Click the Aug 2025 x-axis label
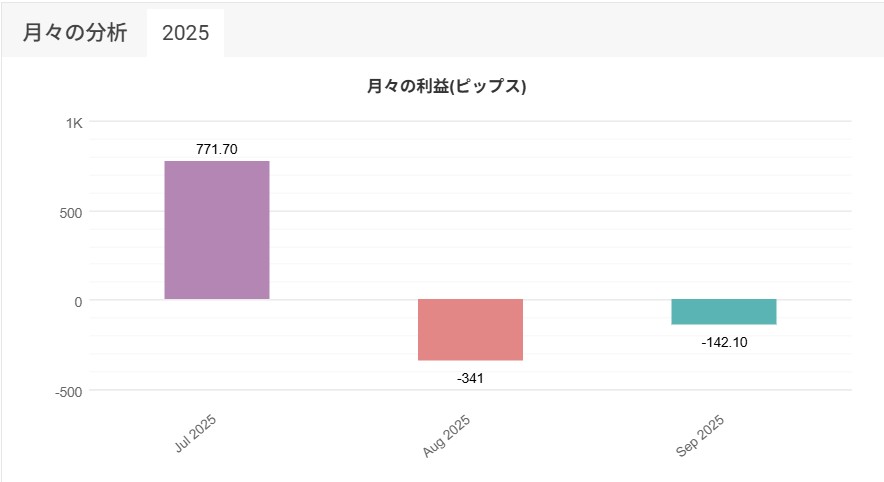The image size is (884, 482). coord(447,436)
